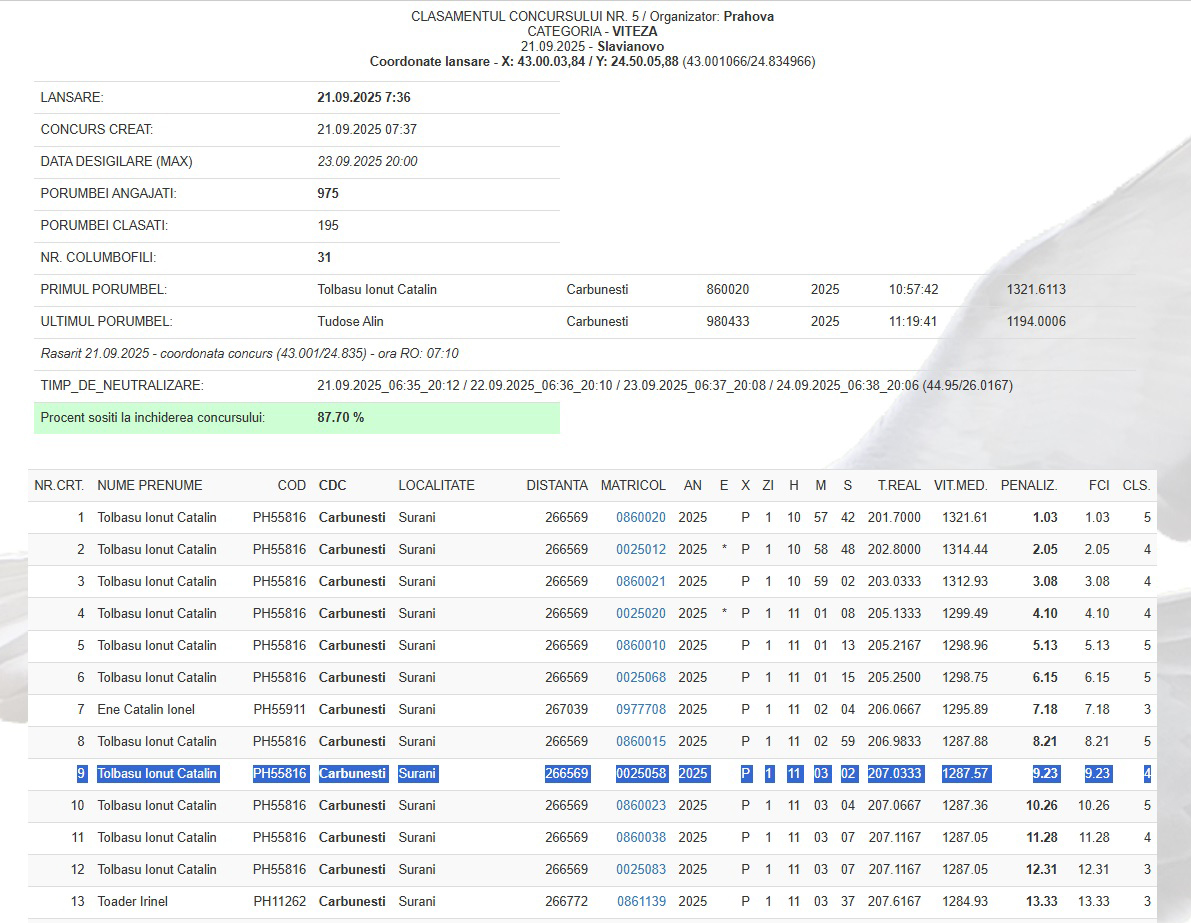Viewport: 1191px width, 923px height.
Task: Click pigeon ring number 0860021
Action: (x=640, y=582)
